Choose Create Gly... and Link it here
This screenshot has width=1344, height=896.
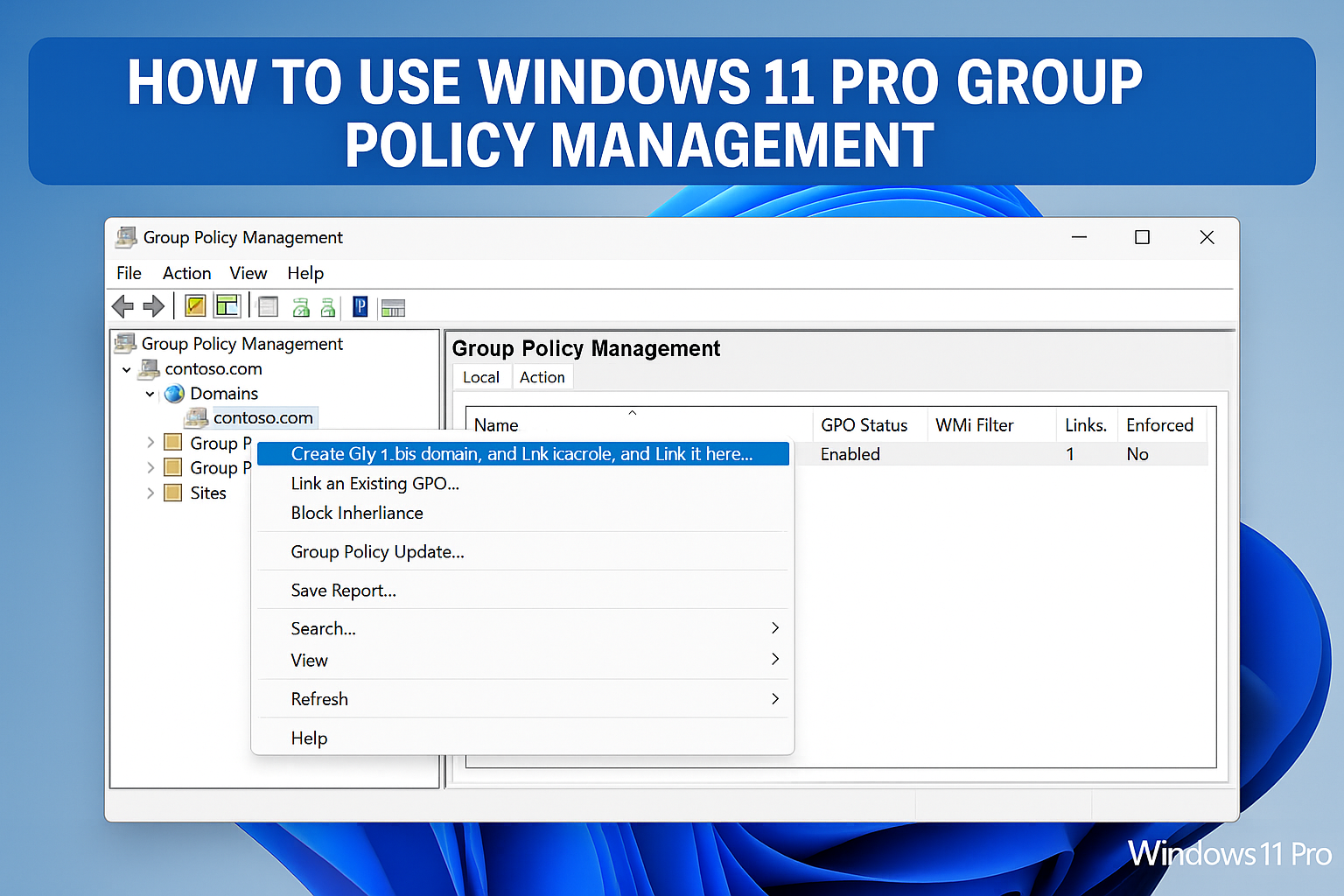tap(523, 454)
